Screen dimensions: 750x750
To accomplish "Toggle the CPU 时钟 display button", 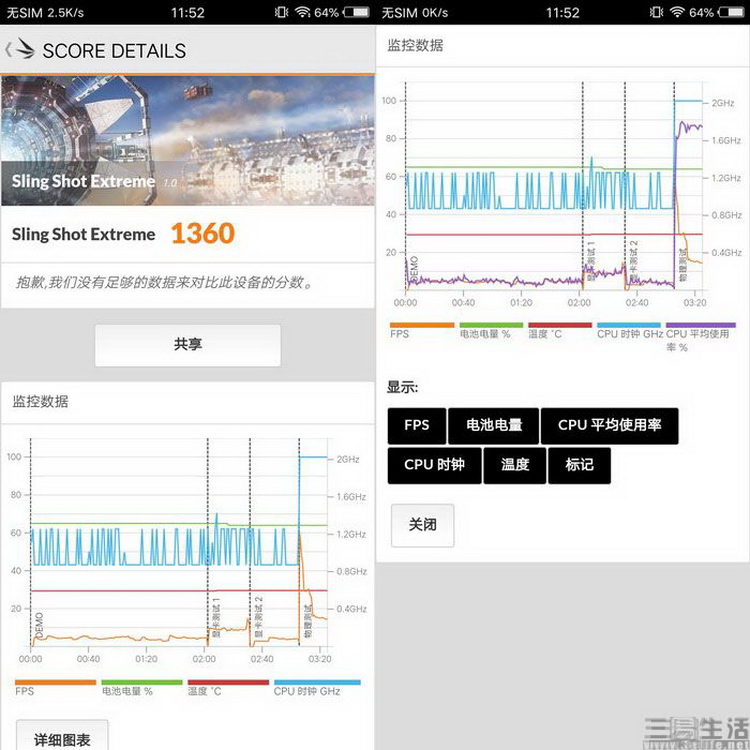I will (434, 465).
